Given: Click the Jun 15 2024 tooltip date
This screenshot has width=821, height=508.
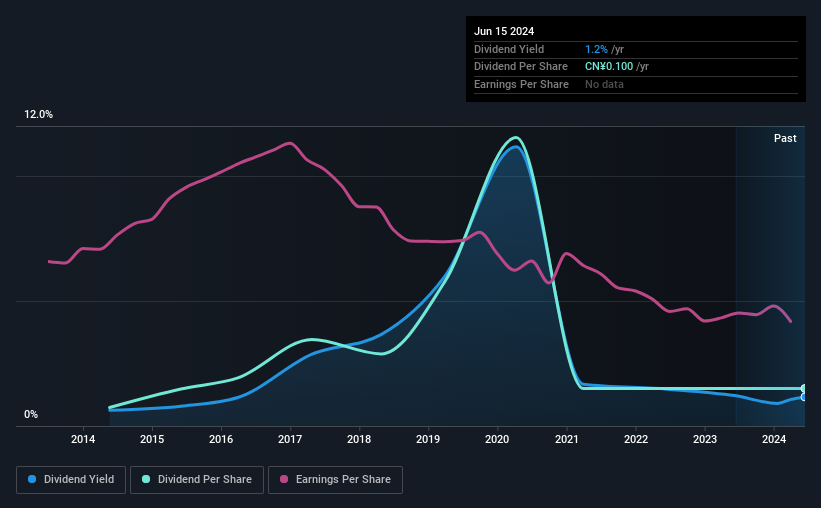Looking at the screenshot, I should click(504, 31).
